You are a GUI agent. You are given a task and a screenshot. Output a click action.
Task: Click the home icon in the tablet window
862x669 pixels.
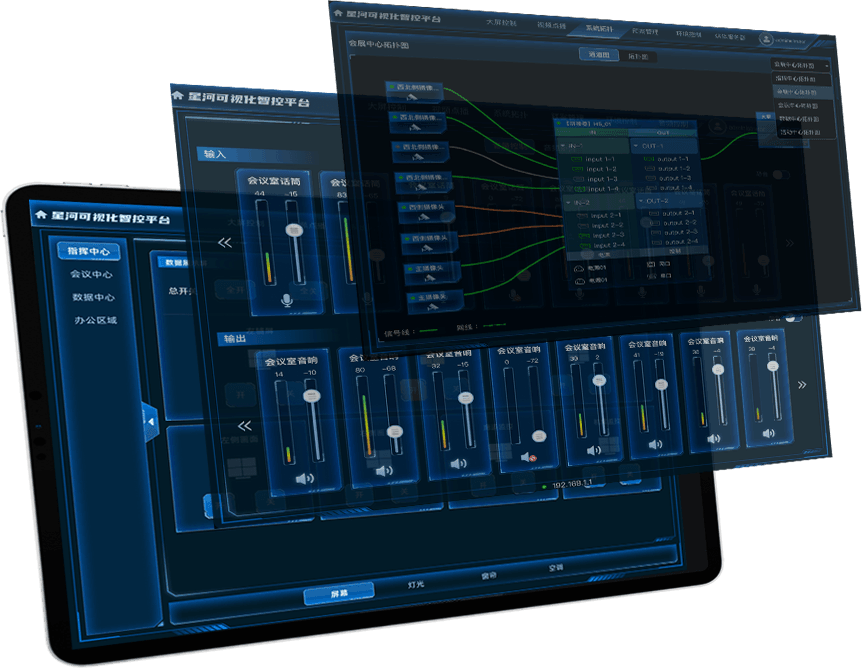40,214
